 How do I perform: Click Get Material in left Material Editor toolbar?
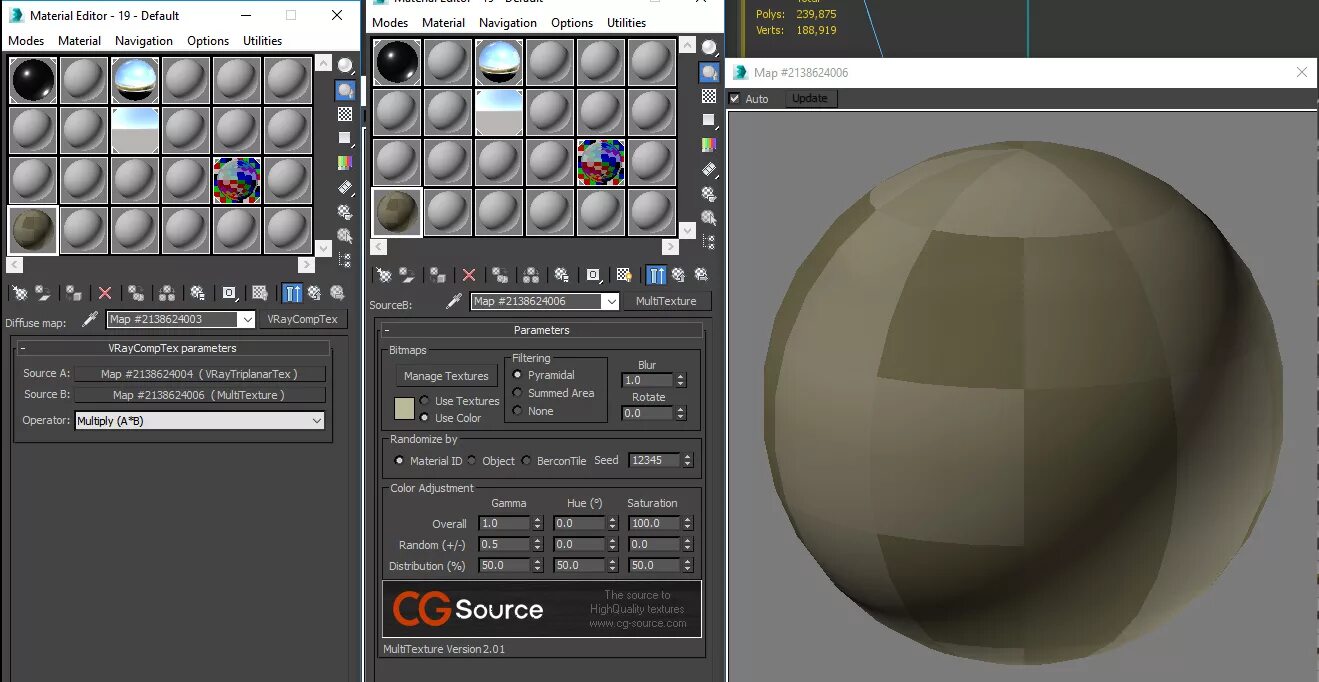[19, 293]
